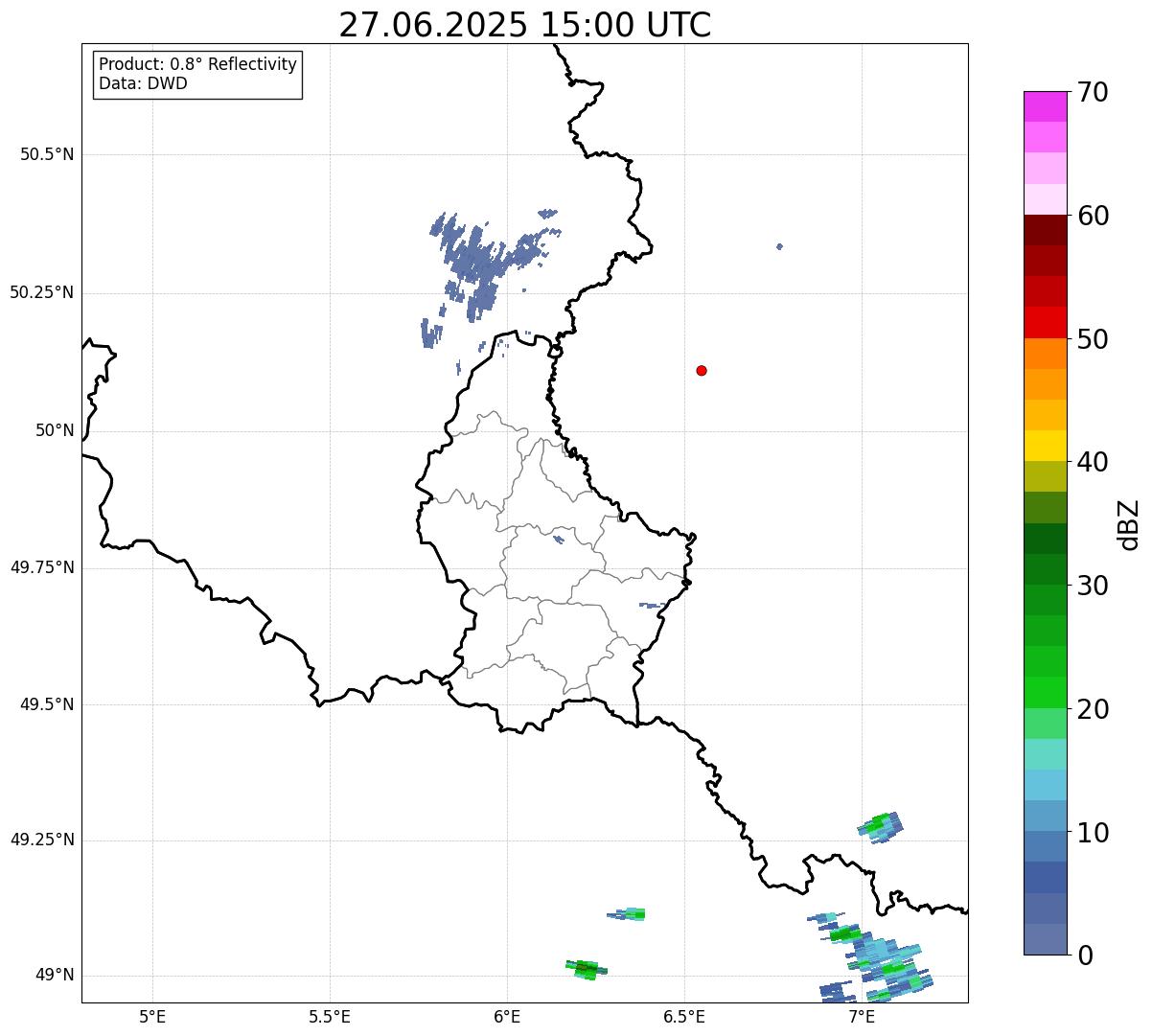Click the dBZ colorbar axis label
1152x1036 pixels.
(x=1129, y=524)
